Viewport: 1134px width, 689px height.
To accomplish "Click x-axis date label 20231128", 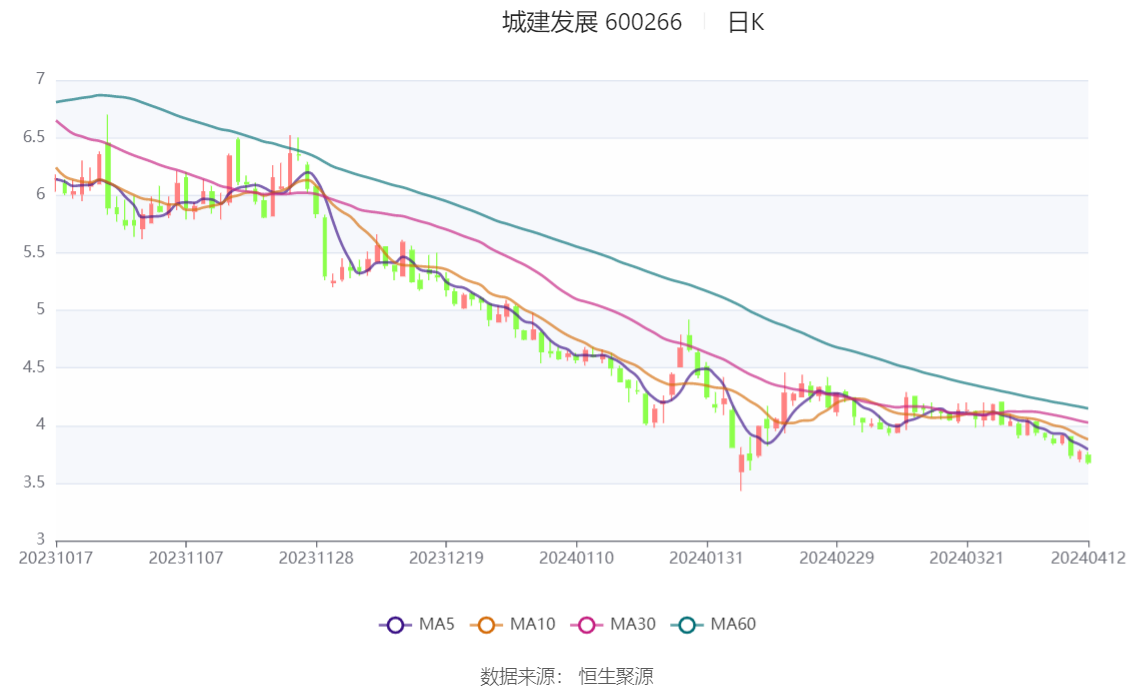I will coord(316,558).
